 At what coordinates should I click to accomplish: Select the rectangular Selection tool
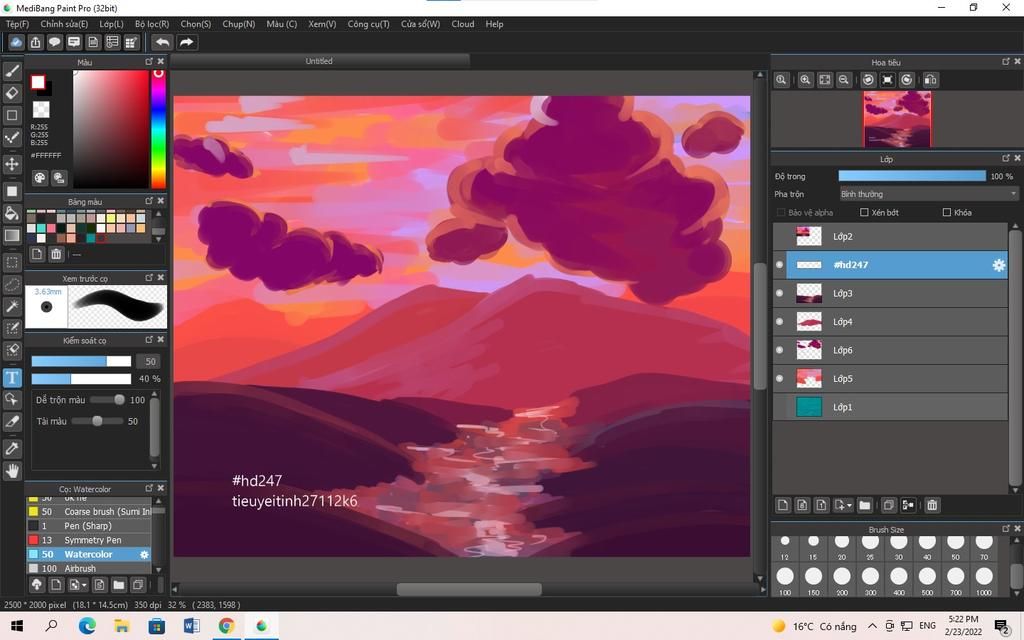pos(12,263)
